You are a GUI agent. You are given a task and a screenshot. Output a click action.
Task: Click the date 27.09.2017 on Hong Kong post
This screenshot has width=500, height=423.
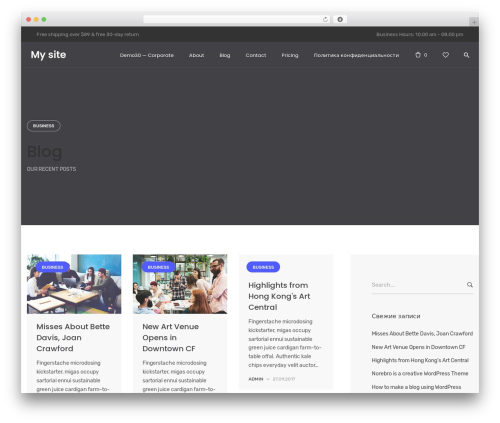click(284, 379)
